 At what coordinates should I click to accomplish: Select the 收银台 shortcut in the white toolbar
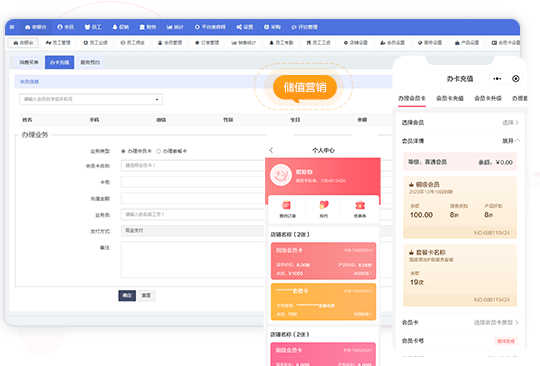coord(23,43)
